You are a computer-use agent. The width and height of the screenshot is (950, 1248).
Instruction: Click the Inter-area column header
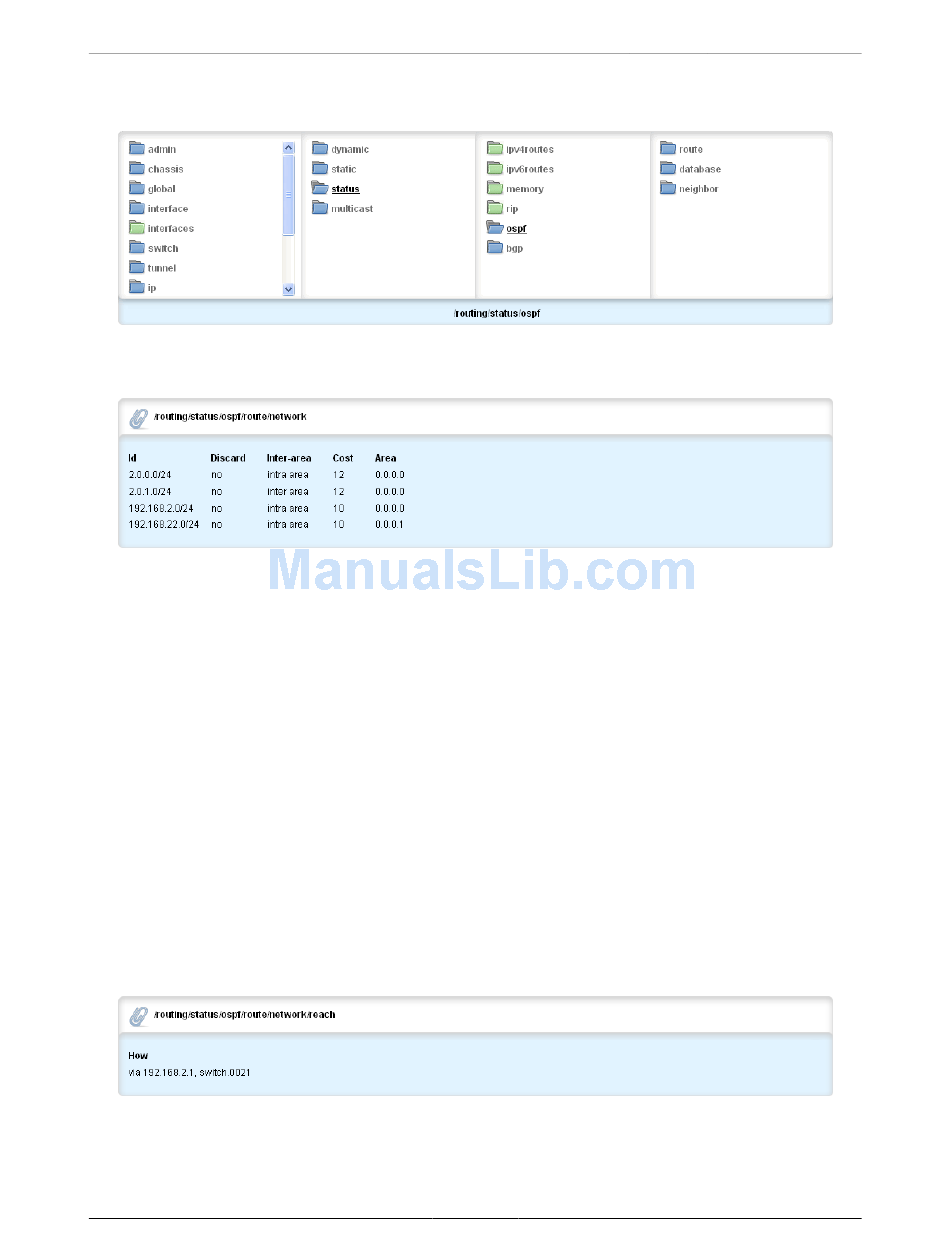(289, 458)
